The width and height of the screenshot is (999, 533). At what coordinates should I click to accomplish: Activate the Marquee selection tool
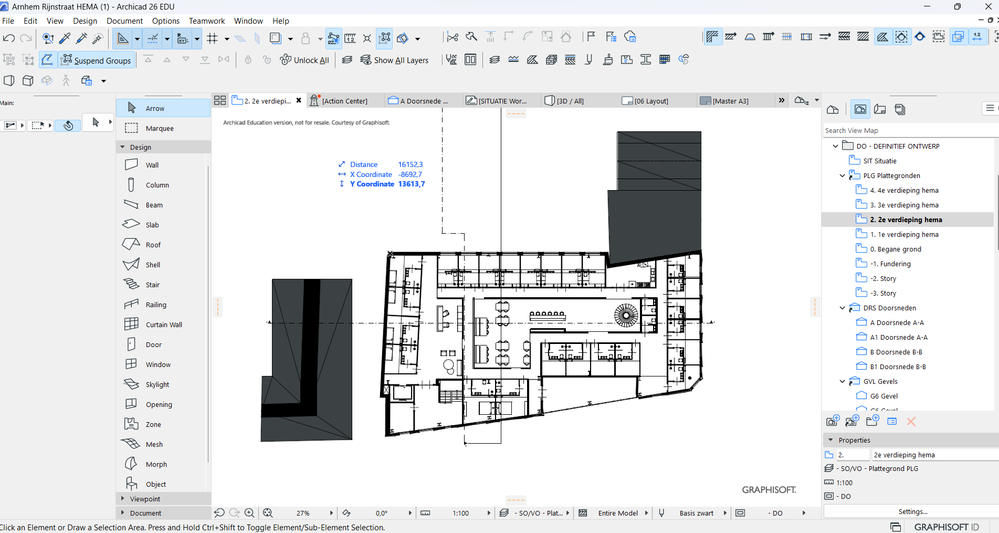point(159,128)
